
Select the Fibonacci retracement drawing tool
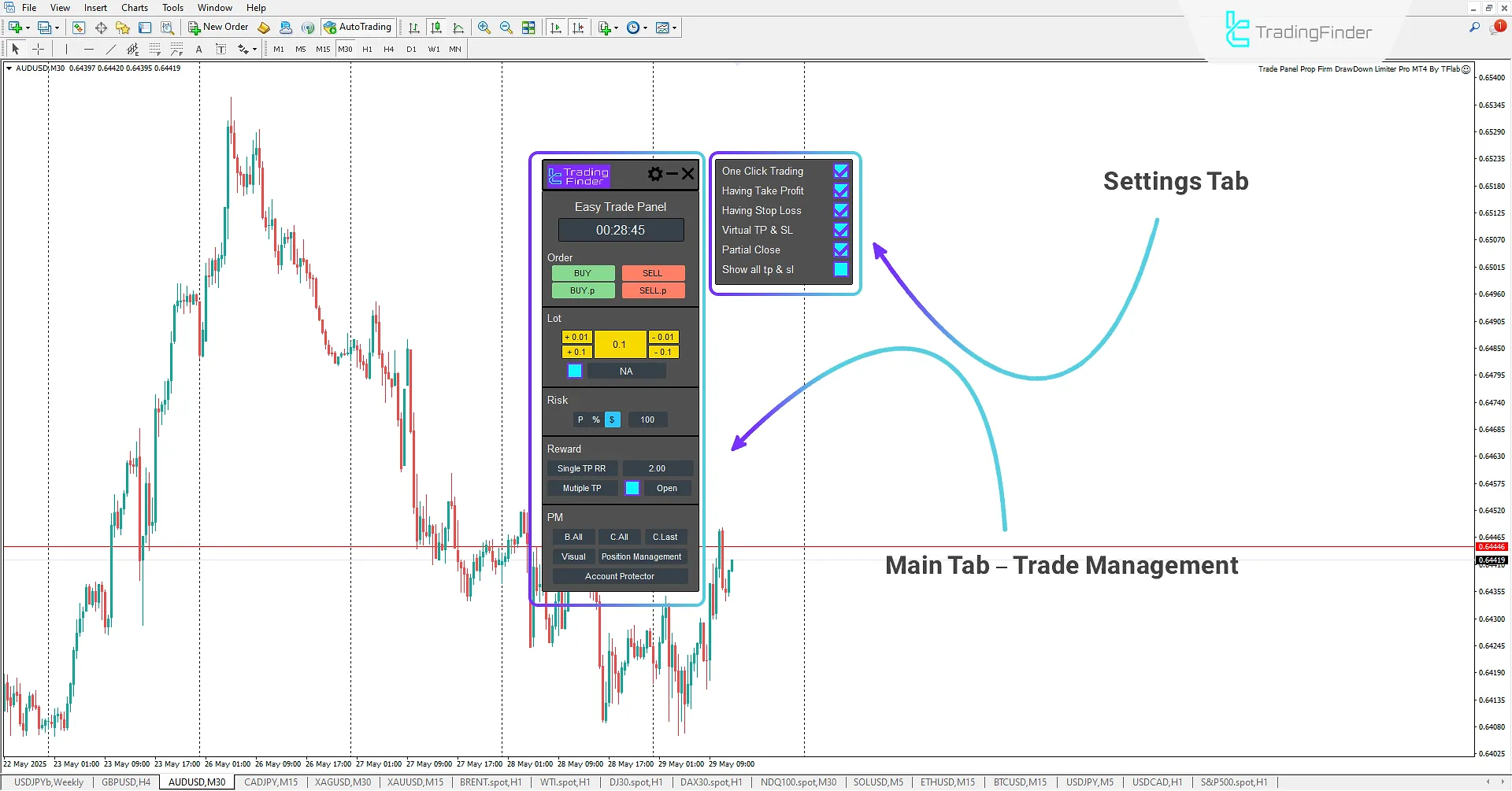tap(155, 49)
